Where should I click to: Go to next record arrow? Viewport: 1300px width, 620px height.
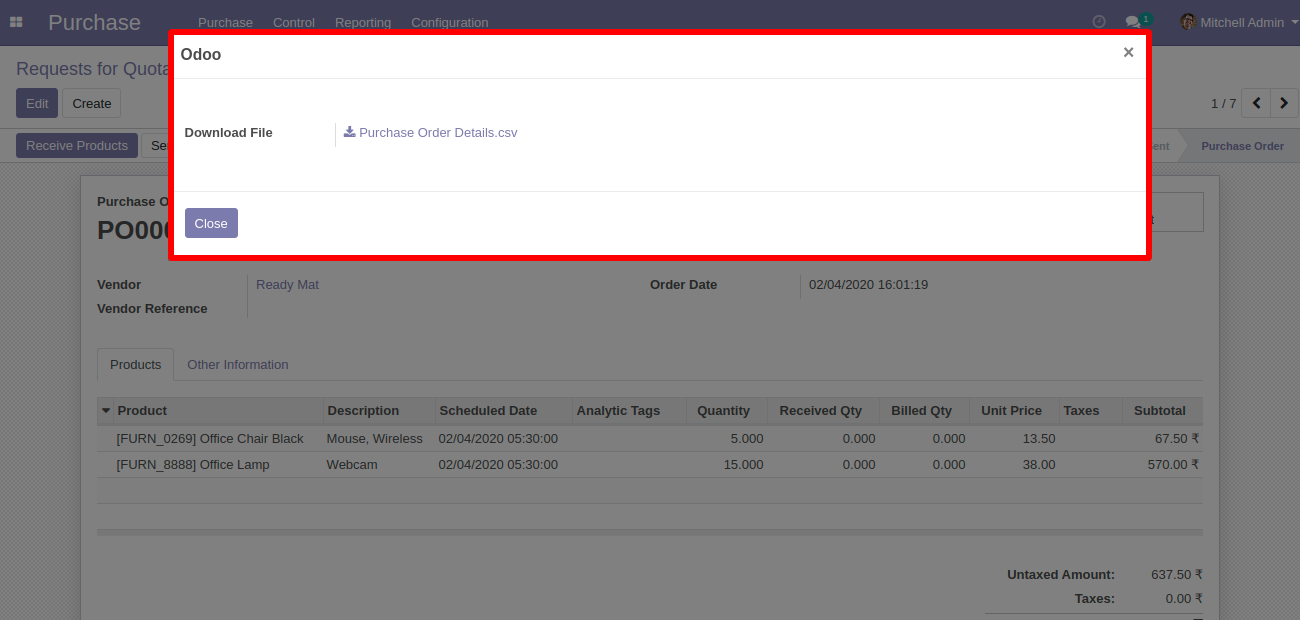pyautogui.click(x=1284, y=103)
